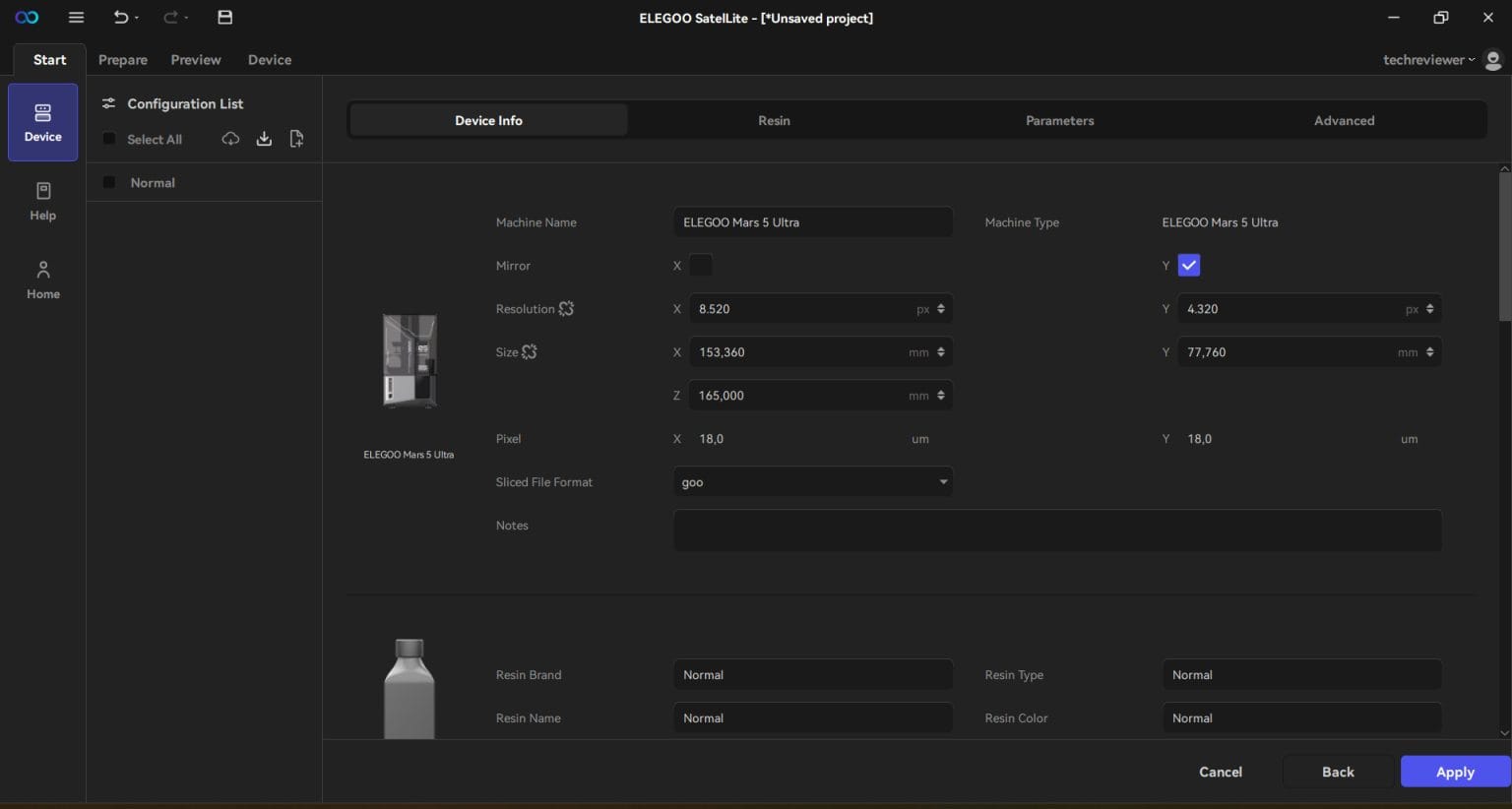The width and height of the screenshot is (1512, 809).
Task: Click the undo arrow icon
Action: pyautogui.click(x=120, y=18)
